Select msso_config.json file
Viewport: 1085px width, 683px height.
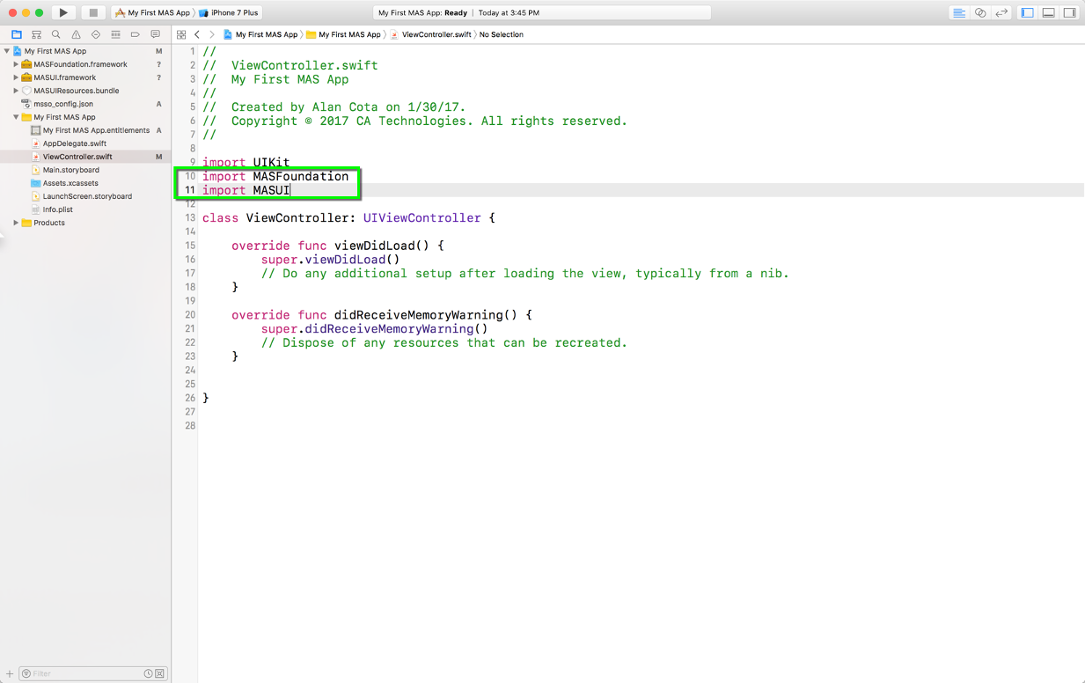(x=63, y=104)
